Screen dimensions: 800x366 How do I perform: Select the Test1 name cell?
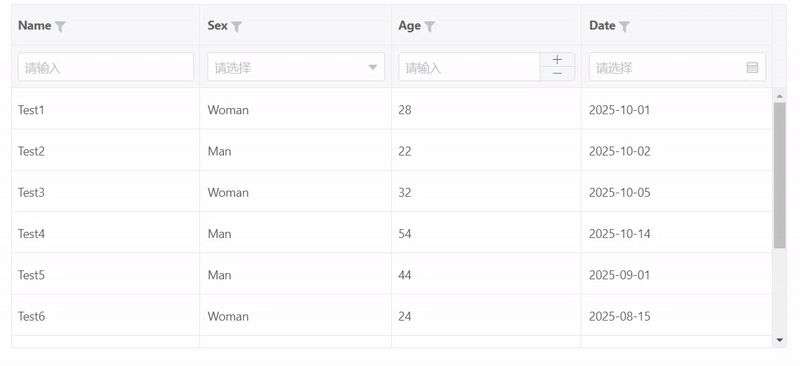105,109
